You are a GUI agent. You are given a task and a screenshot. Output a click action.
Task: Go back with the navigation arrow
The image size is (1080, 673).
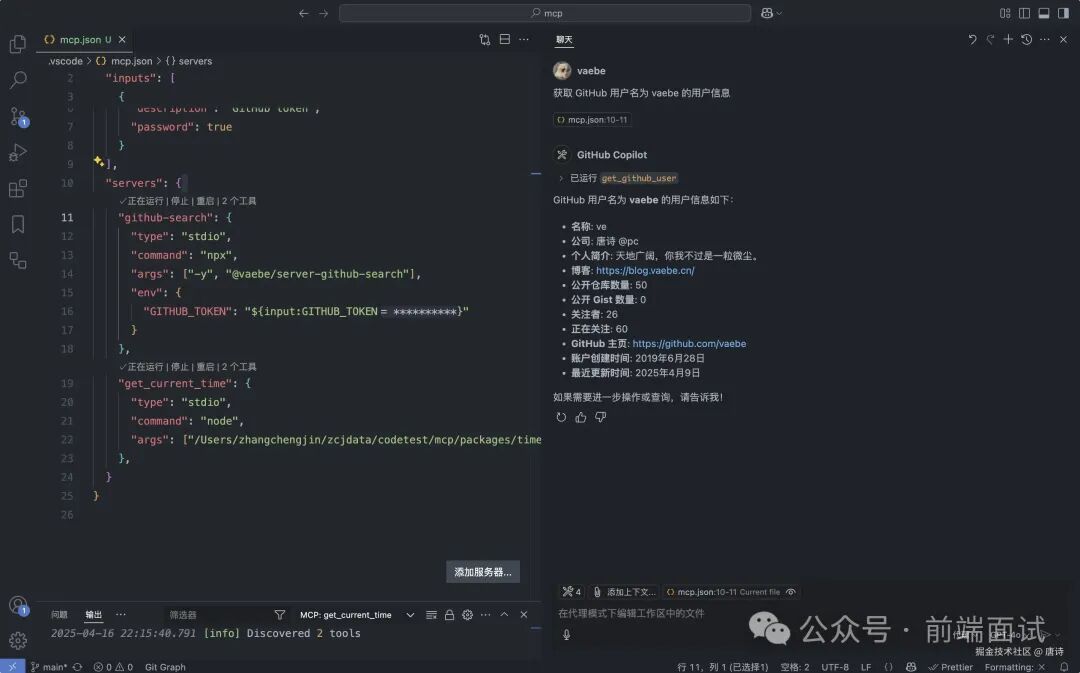pos(303,13)
